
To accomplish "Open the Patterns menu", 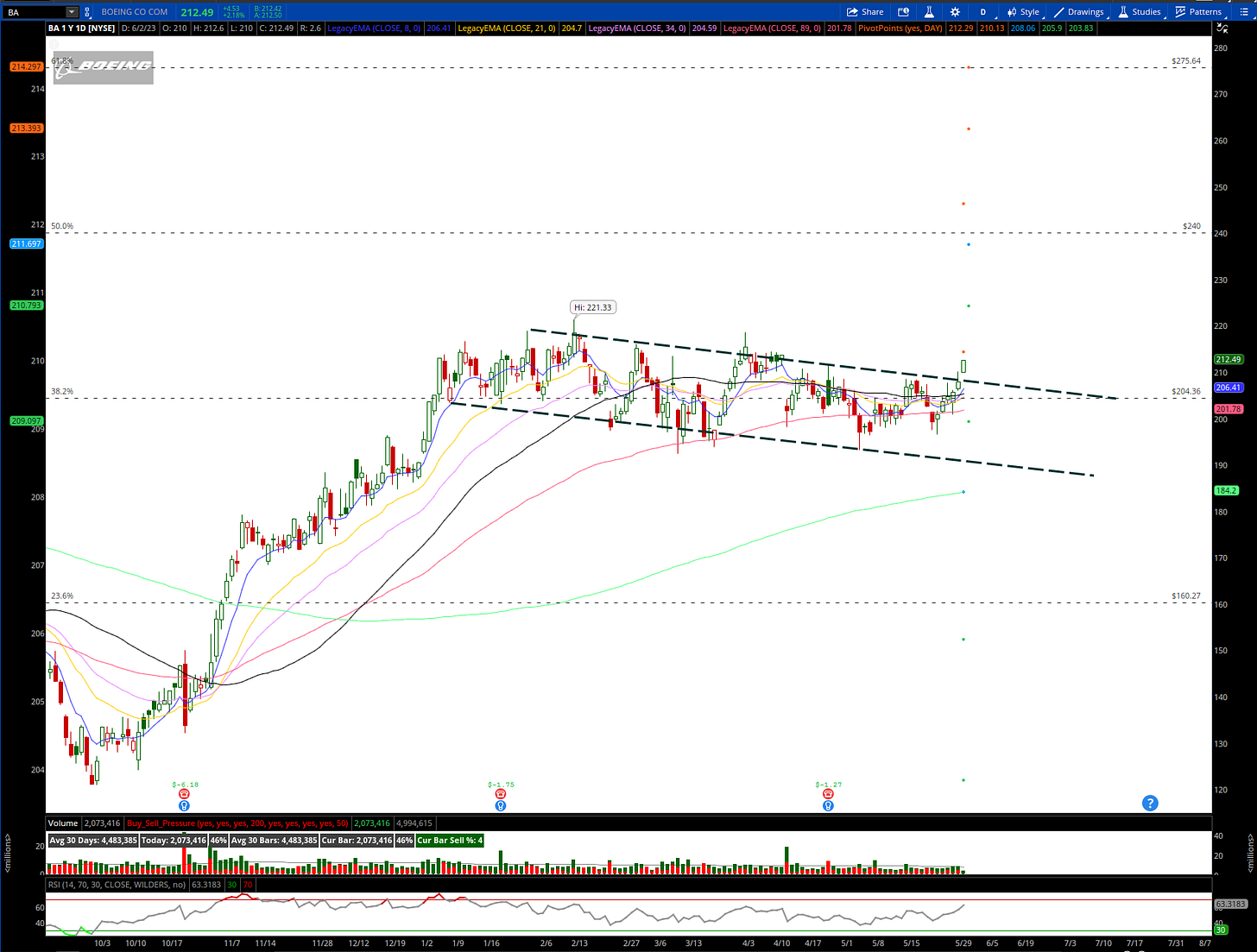I will click(x=1198, y=12).
